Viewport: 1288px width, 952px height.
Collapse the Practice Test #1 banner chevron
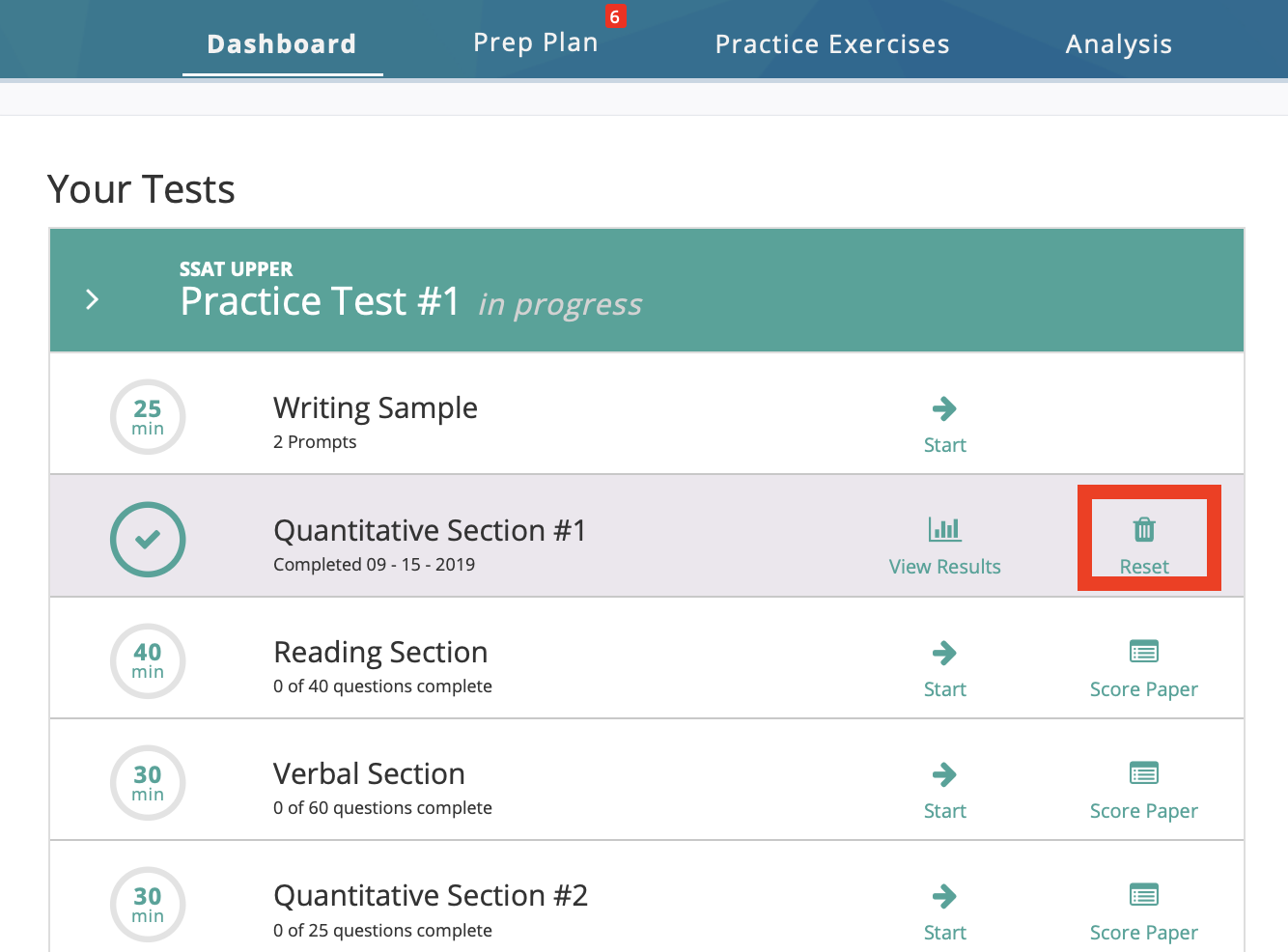click(x=92, y=299)
